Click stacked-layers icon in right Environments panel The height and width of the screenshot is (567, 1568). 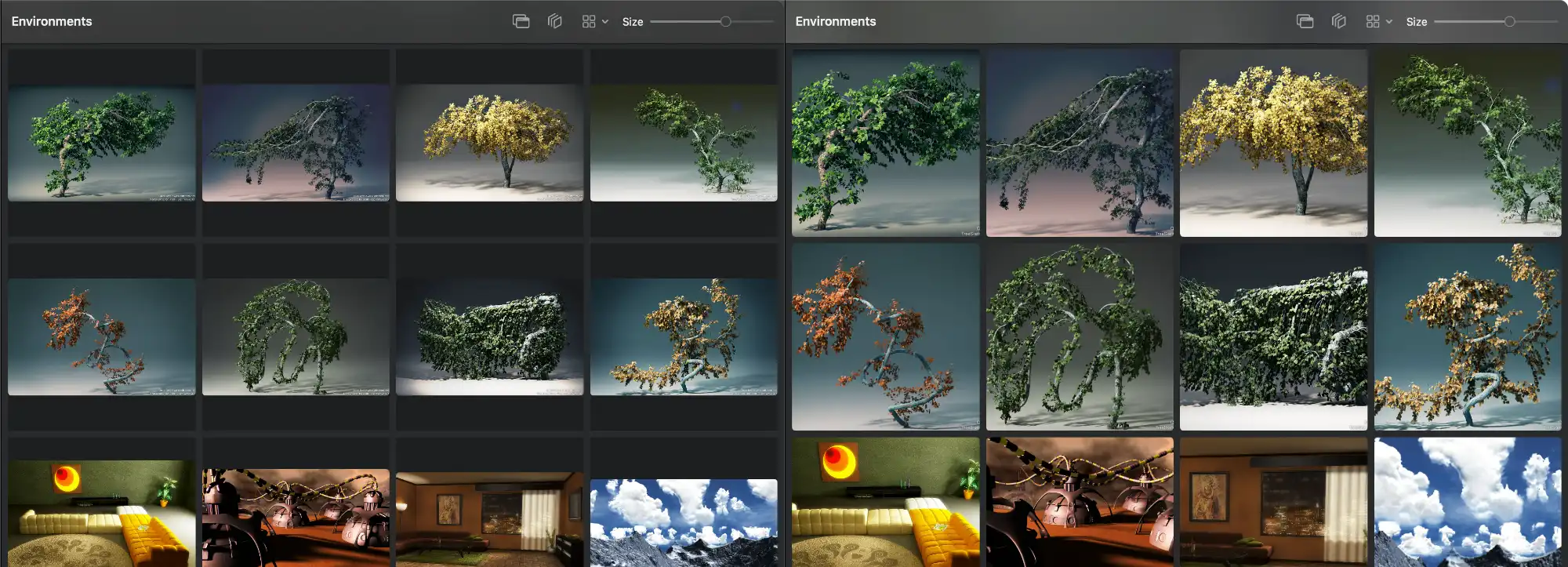1339,21
